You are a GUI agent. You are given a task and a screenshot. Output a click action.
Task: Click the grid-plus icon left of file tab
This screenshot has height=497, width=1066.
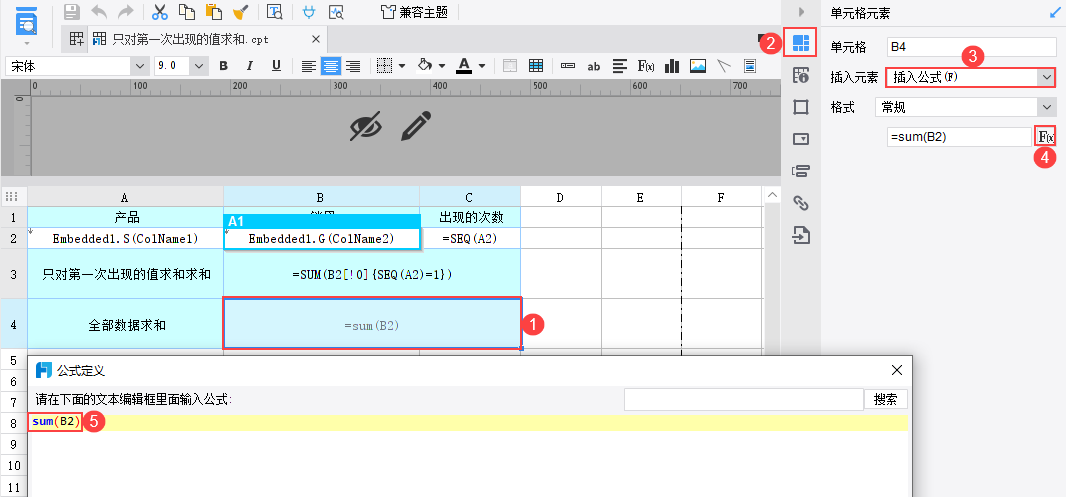click(x=76, y=39)
